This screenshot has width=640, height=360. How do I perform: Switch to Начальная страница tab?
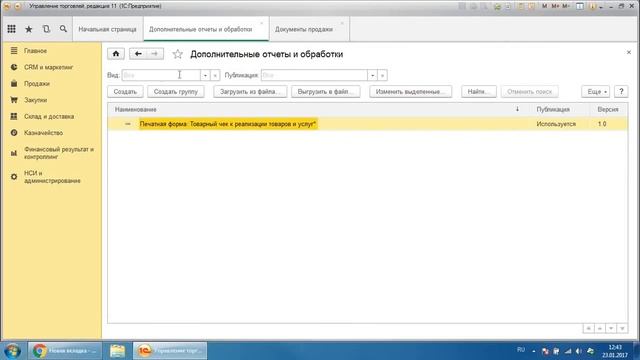[x=107, y=29]
